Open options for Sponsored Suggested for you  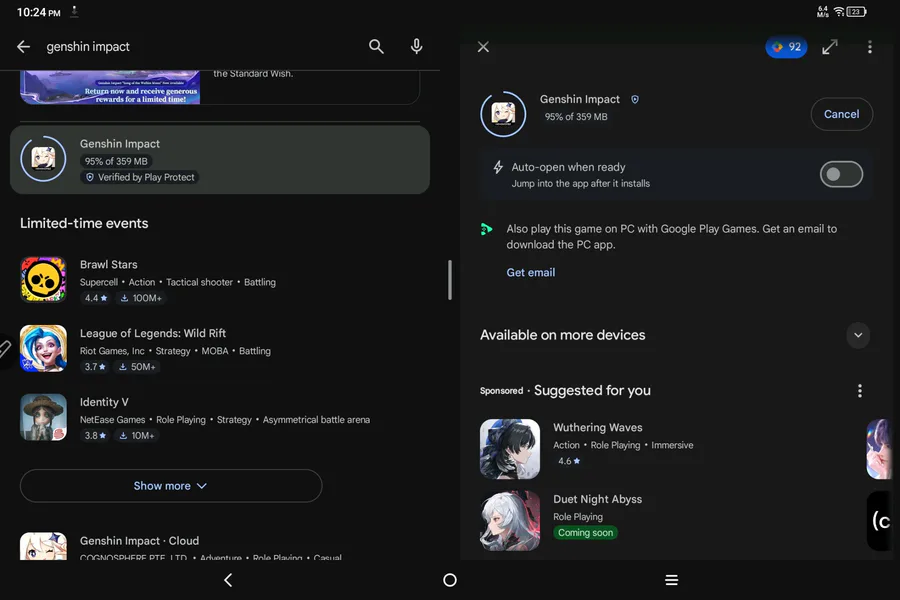(860, 391)
